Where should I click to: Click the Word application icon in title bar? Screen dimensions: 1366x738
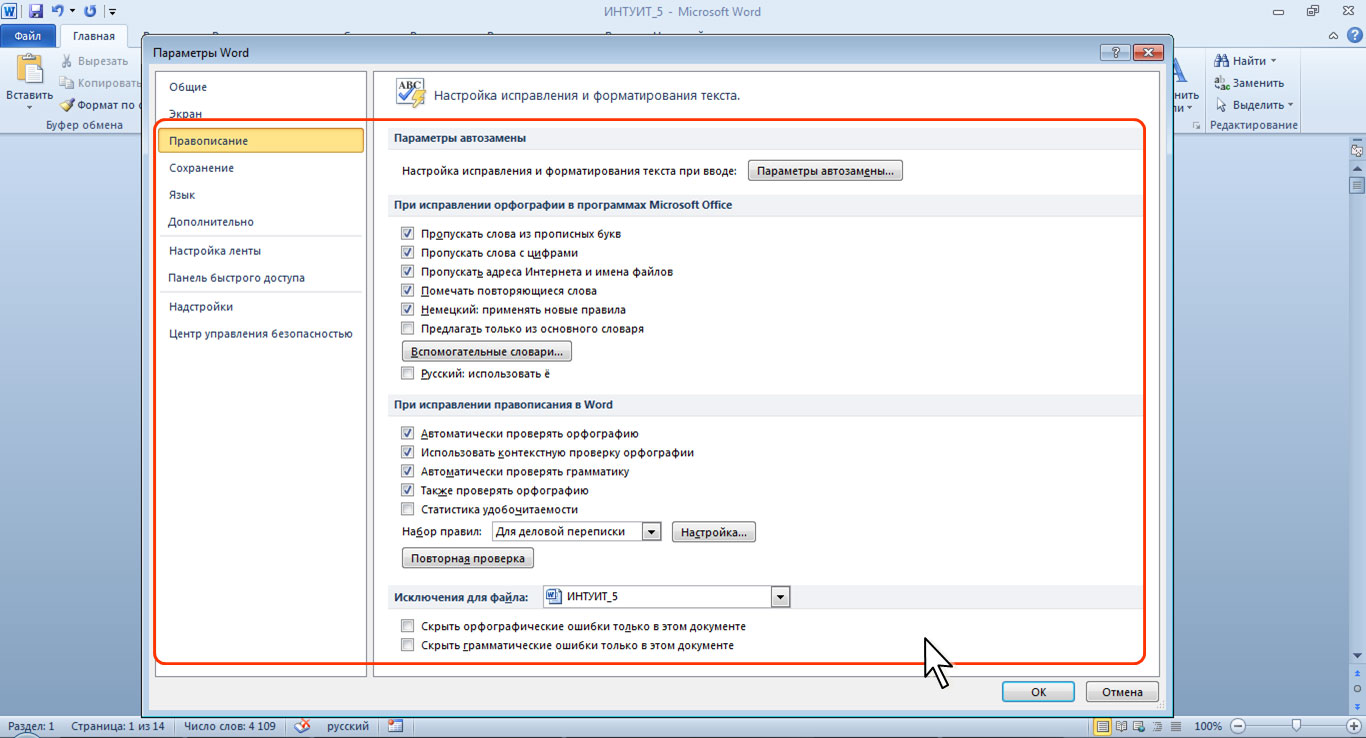tap(11, 12)
